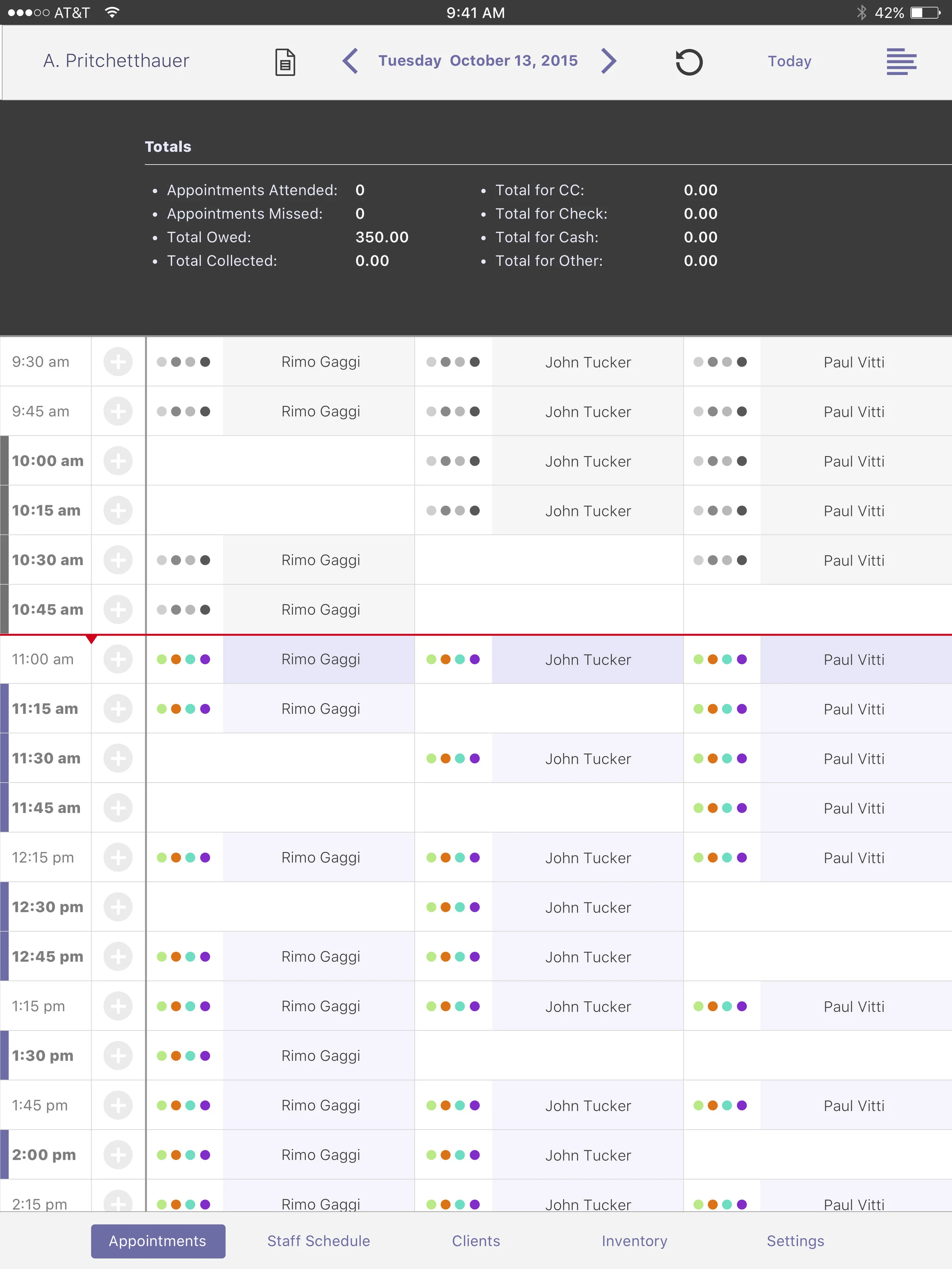
Task: Go to the Settings tab
Action: (795, 1241)
